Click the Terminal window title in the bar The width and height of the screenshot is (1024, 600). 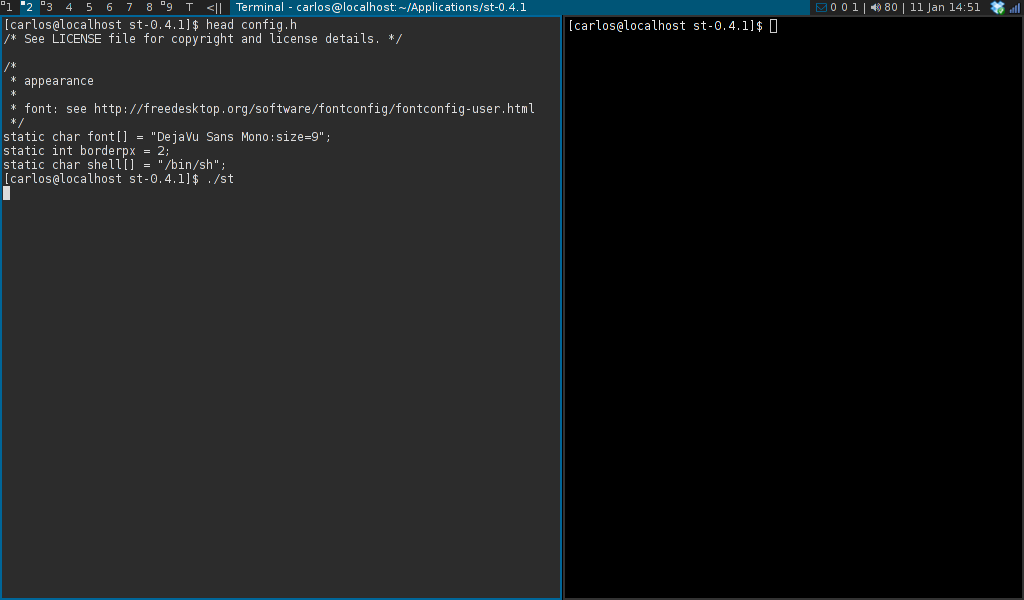381,7
